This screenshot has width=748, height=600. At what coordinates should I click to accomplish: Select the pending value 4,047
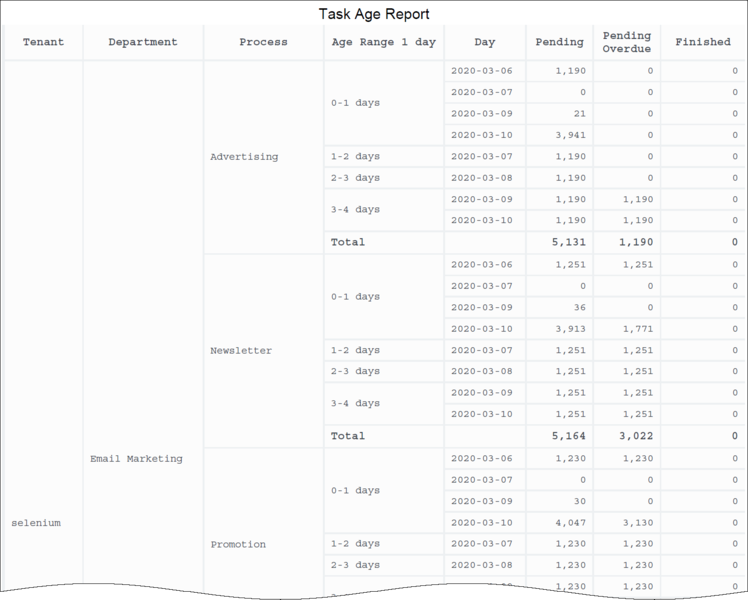tap(570, 523)
